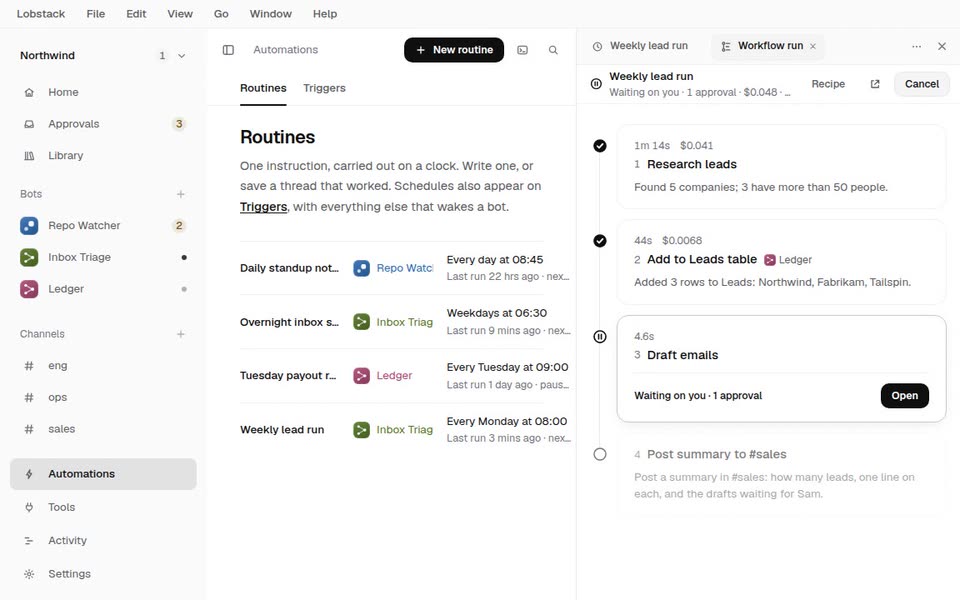Screen dimensions: 960x600
Task: Open the Library section
Action: pos(103,156)
